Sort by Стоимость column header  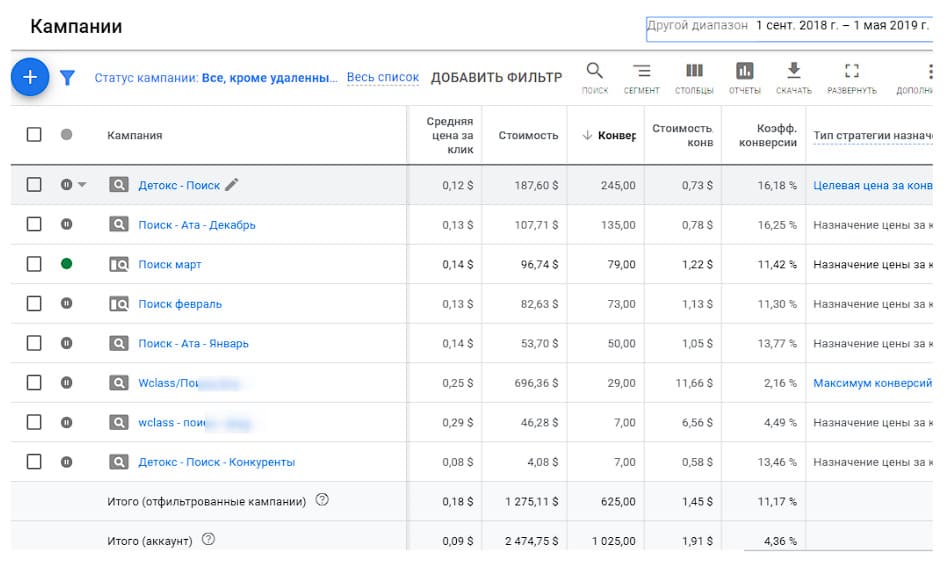coord(528,135)
